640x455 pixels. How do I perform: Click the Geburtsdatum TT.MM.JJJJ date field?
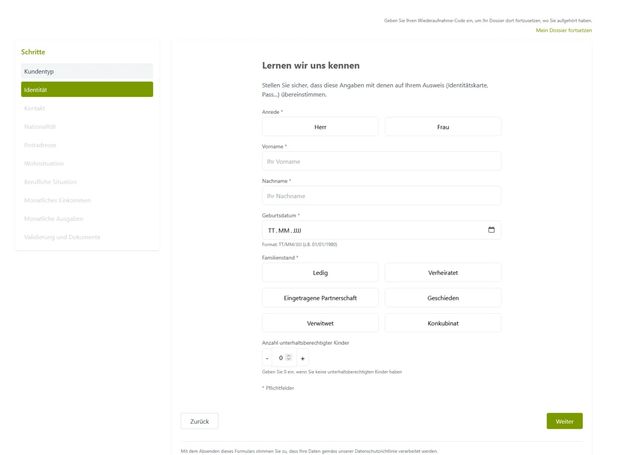pos(382,230)
